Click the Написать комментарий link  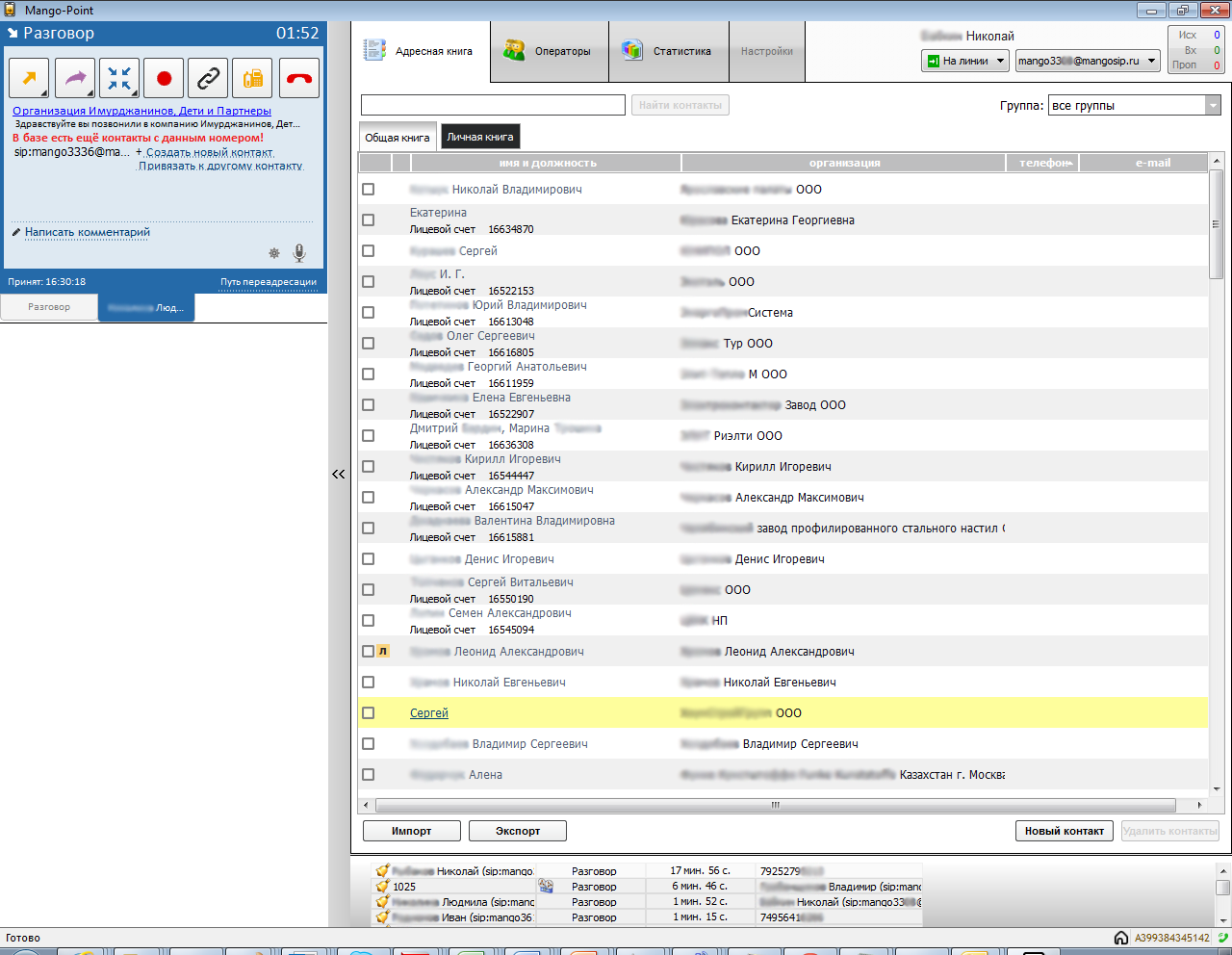pyautogui.click(x=88, y=232)
